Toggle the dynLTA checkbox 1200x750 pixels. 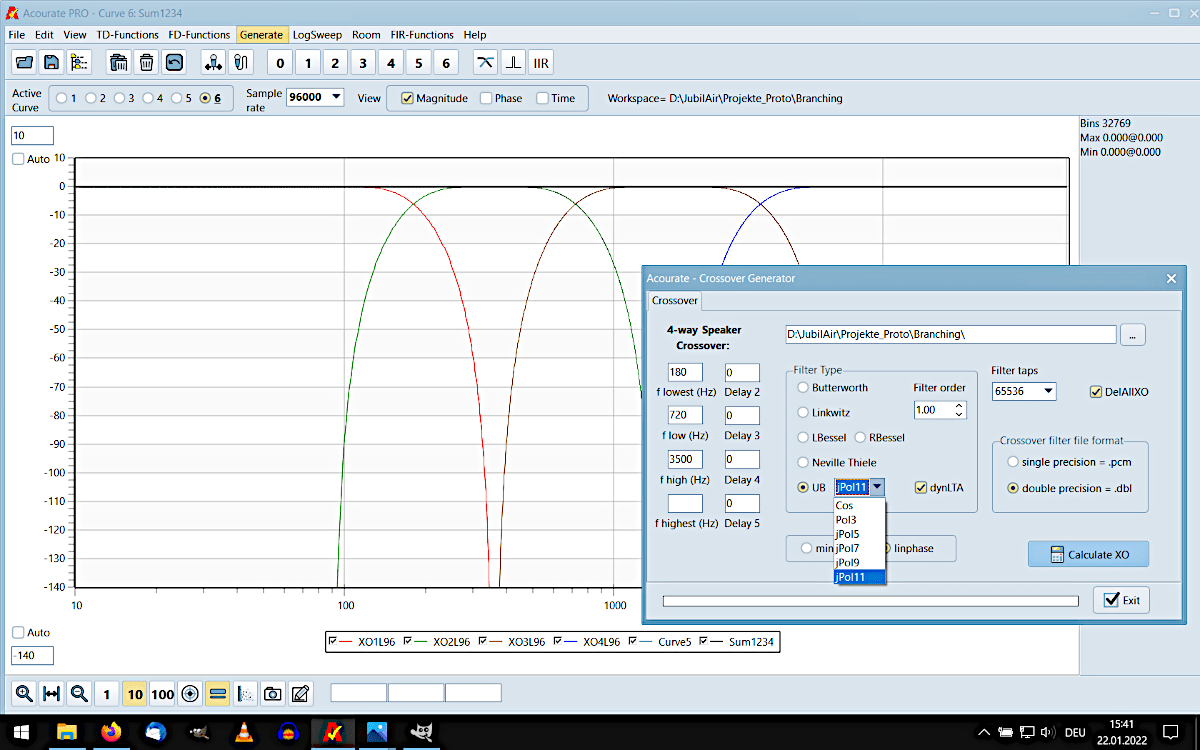click(x=921, y=487)
